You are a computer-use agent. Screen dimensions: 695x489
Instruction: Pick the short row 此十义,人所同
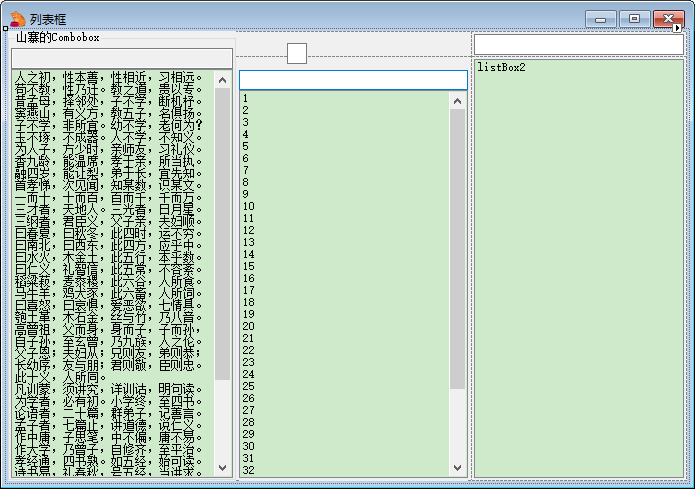(x=113, y=377)
